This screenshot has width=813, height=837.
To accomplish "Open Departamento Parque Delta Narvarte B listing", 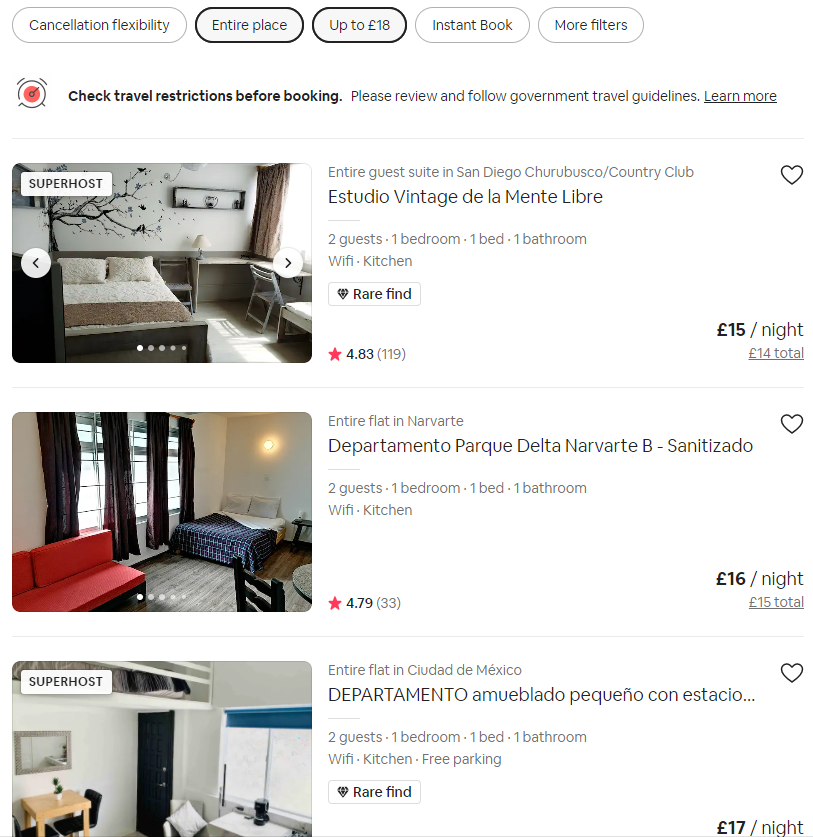I will (540, 446).
